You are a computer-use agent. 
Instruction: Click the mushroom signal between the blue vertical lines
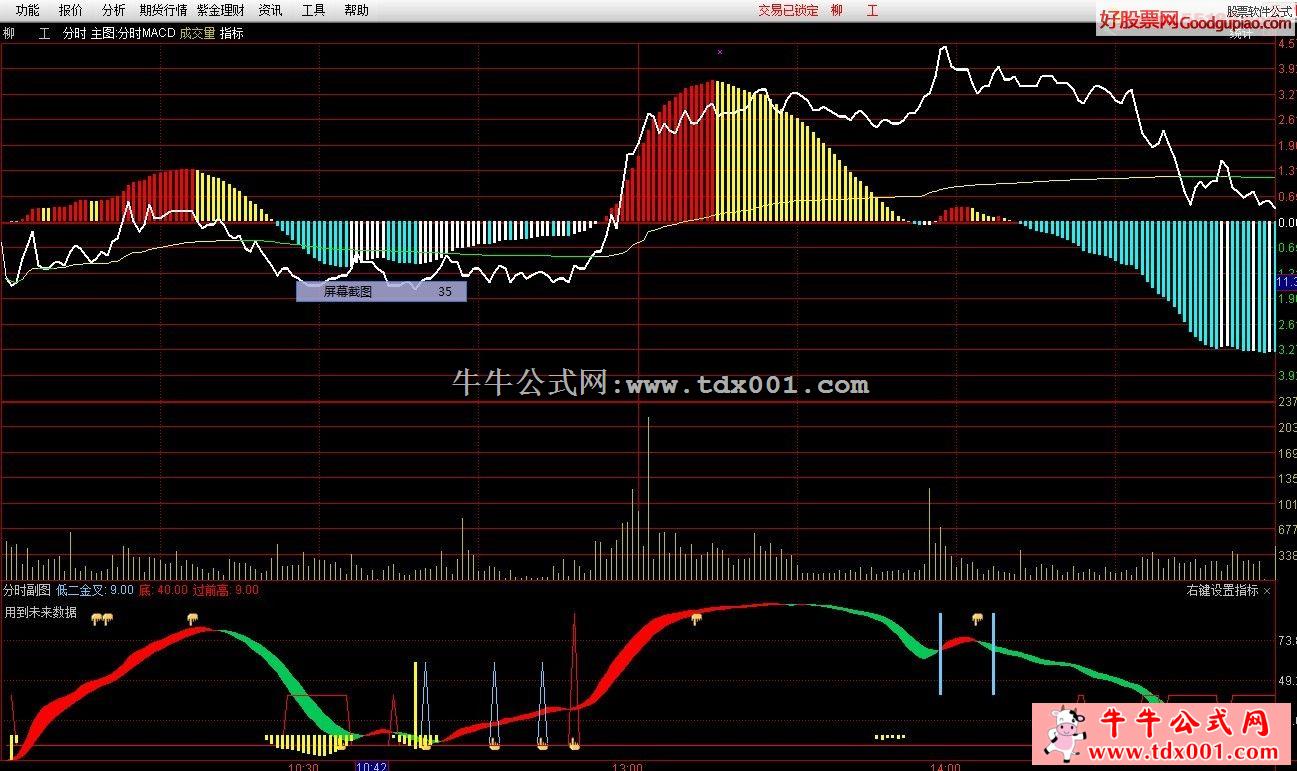tap(977, 619)
